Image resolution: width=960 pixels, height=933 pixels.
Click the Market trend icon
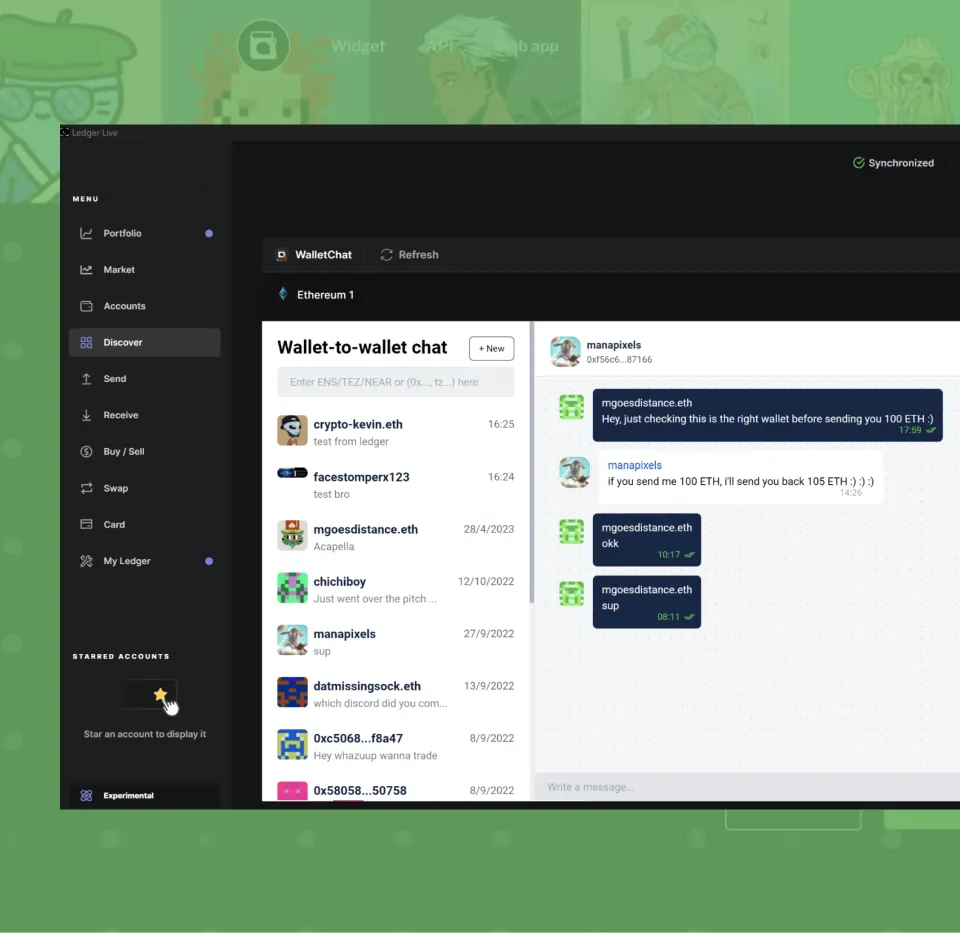tap(86, 269)
